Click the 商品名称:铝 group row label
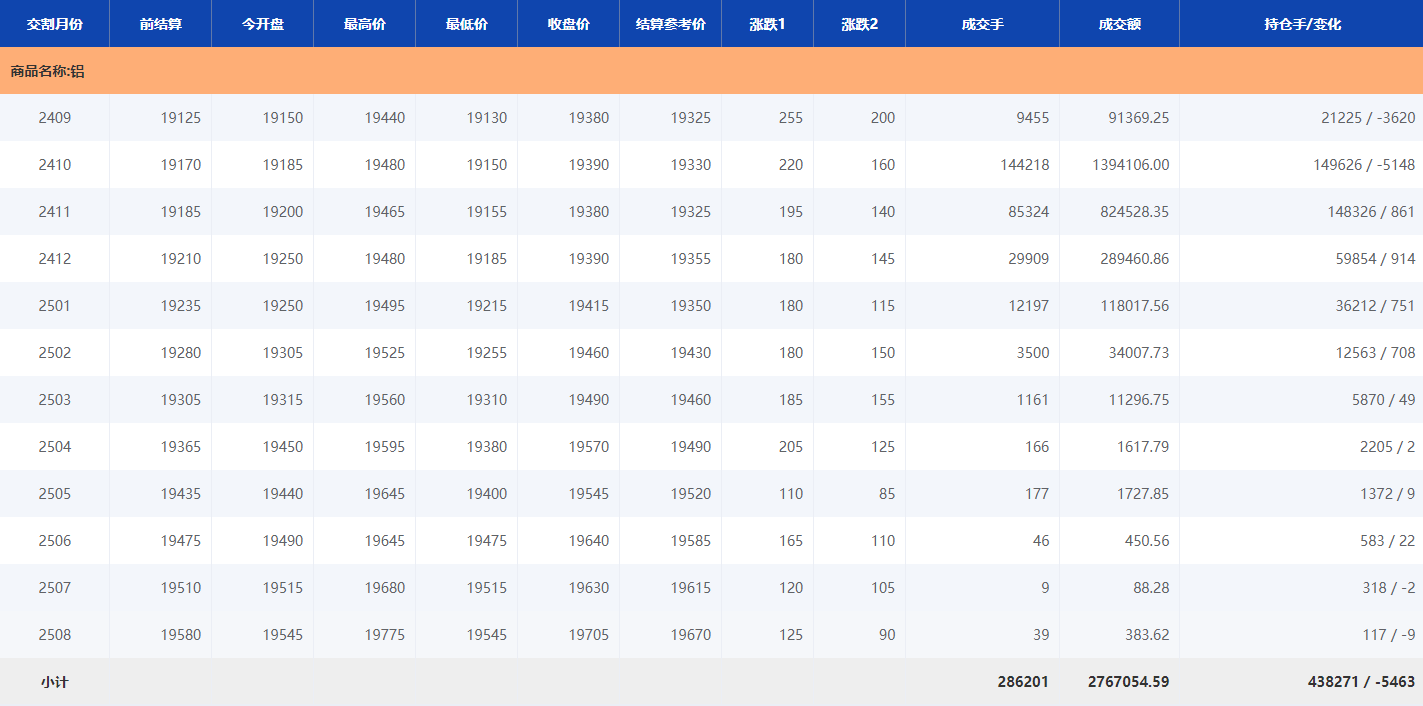The height and width of the screenshot is (706, 1423). point(47,72)
